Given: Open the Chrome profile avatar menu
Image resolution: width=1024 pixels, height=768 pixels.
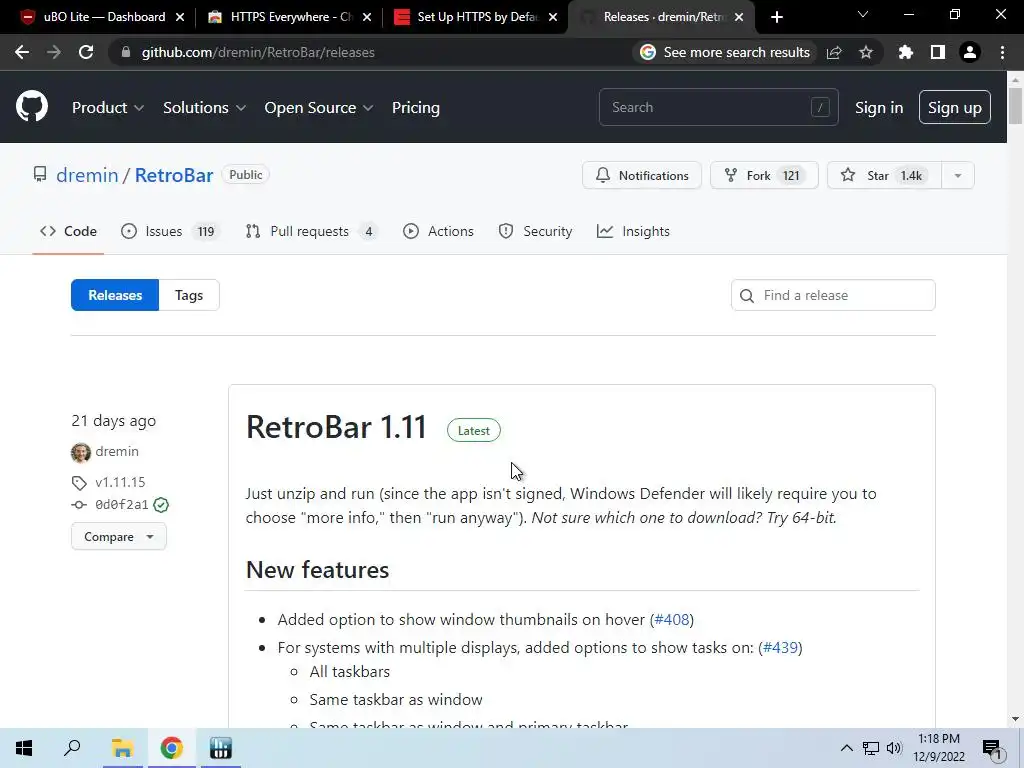Looking at the screenshot, I should tap(970, 52).
